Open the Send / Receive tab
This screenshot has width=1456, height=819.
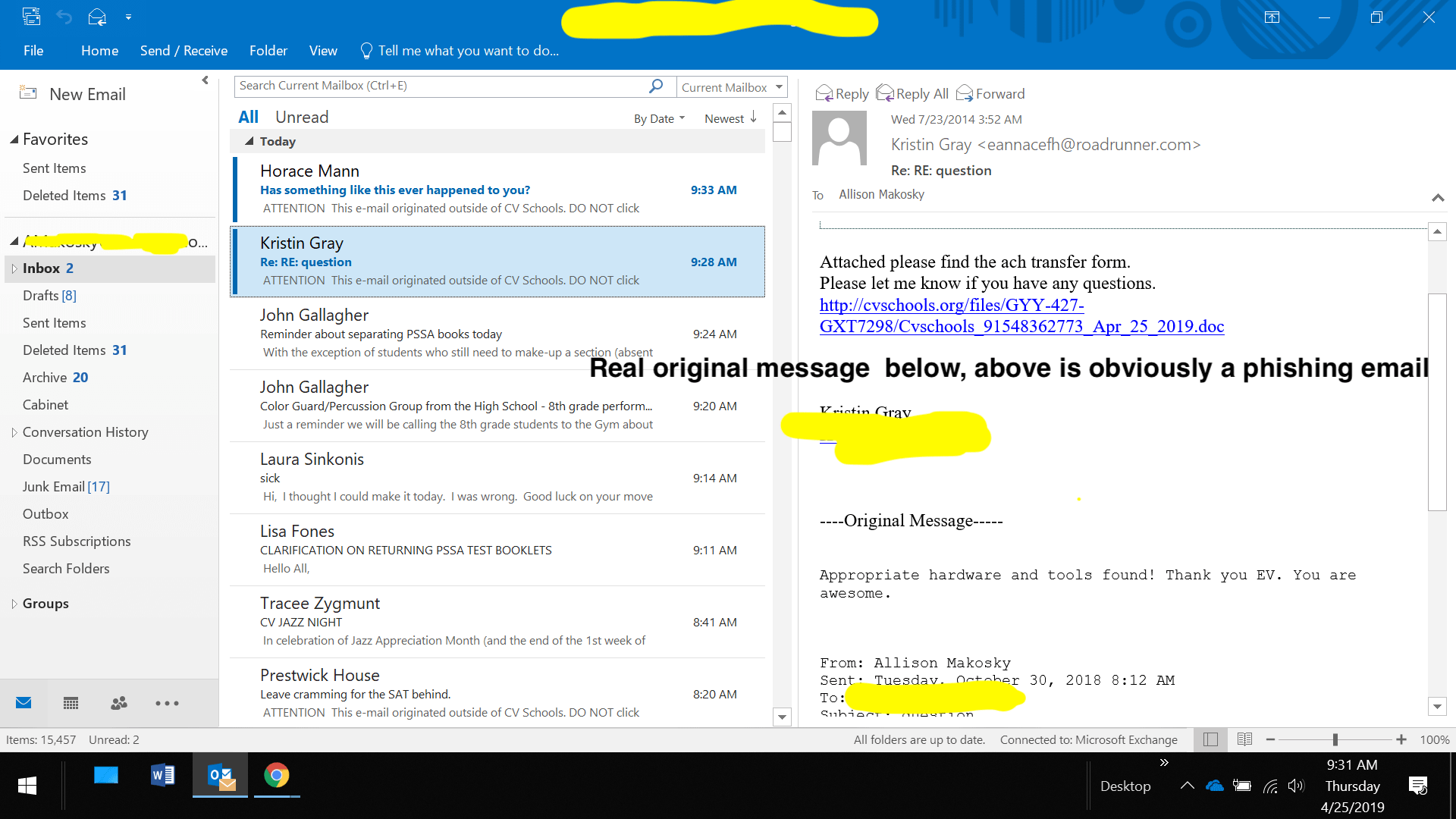pos(184,51)
